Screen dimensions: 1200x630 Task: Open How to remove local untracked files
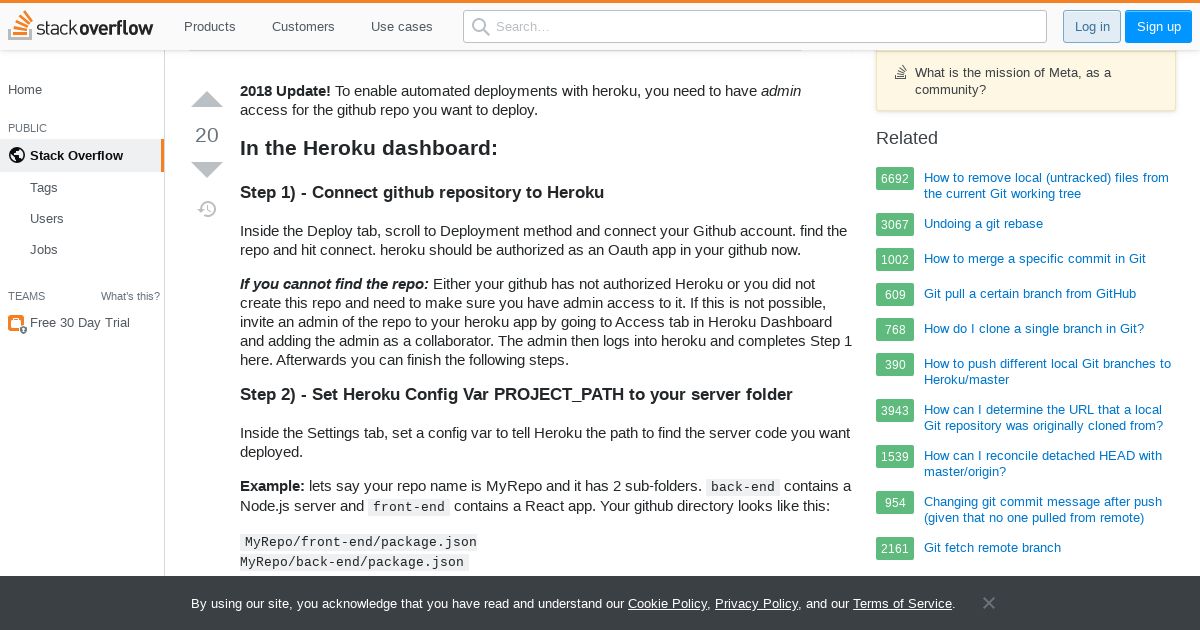pos(1046,185)
